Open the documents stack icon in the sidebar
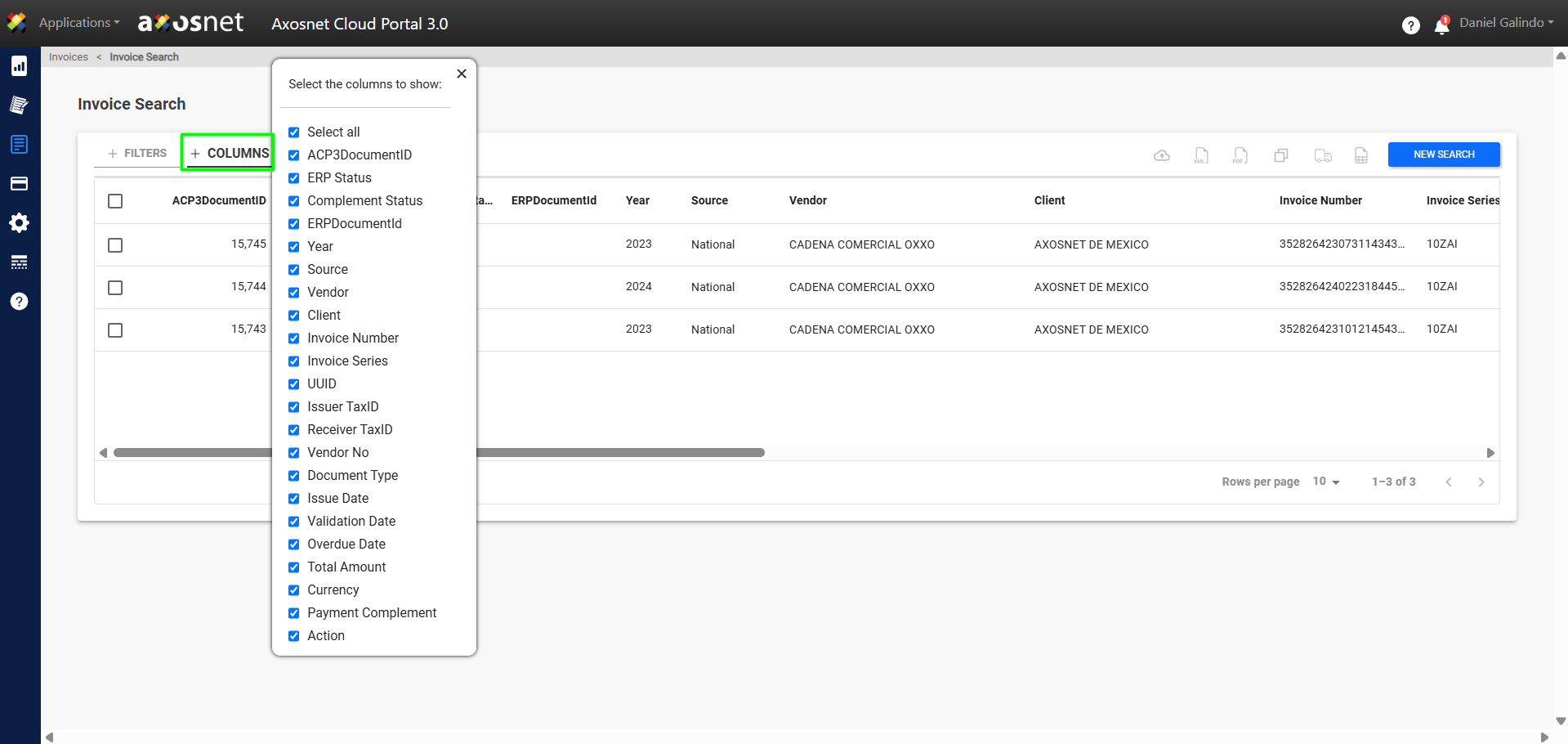The height and width of the screenshot is (744, 1568). pyautogui.click(x=20, y=105)
